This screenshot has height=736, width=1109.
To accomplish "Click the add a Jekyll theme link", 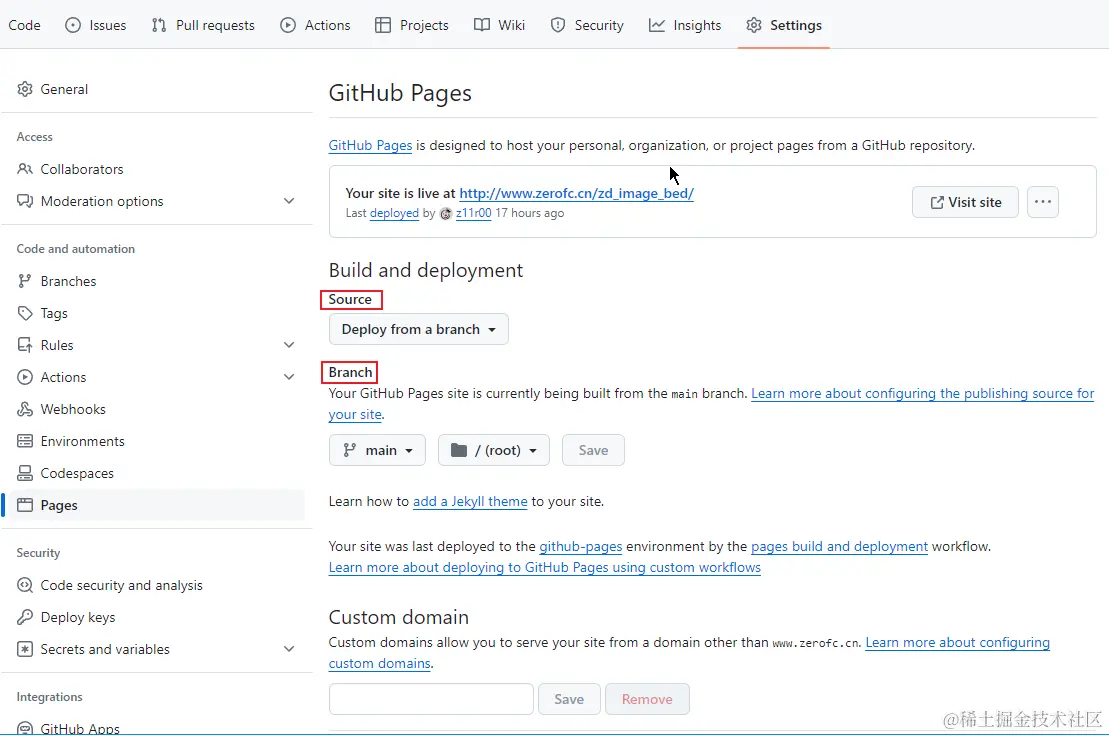I will [x=470, y=501].
